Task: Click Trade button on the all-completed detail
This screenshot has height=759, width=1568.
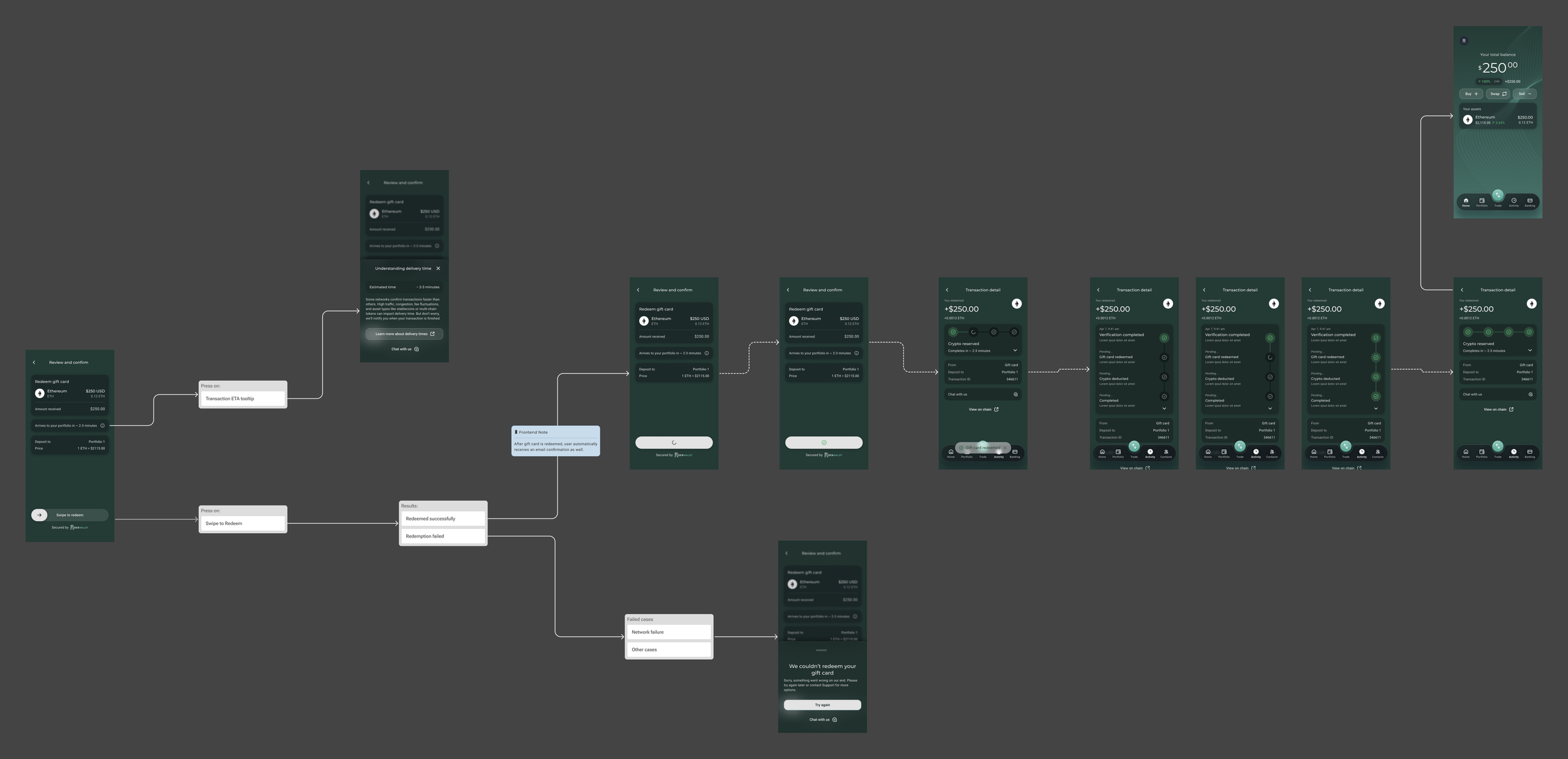Action: click(1498, 447)
